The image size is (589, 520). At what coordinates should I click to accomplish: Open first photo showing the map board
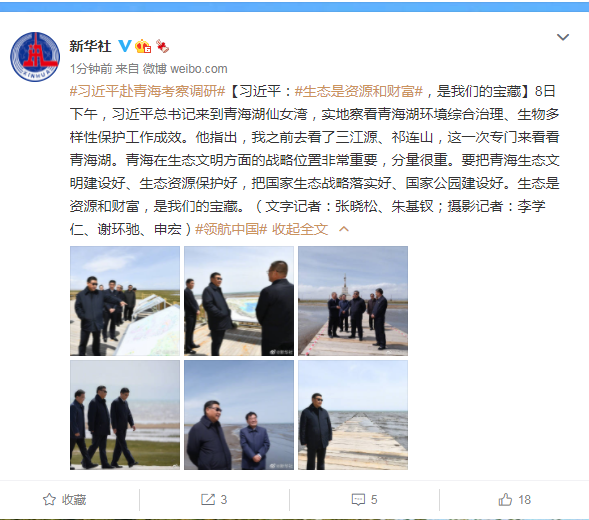[125, 301]
